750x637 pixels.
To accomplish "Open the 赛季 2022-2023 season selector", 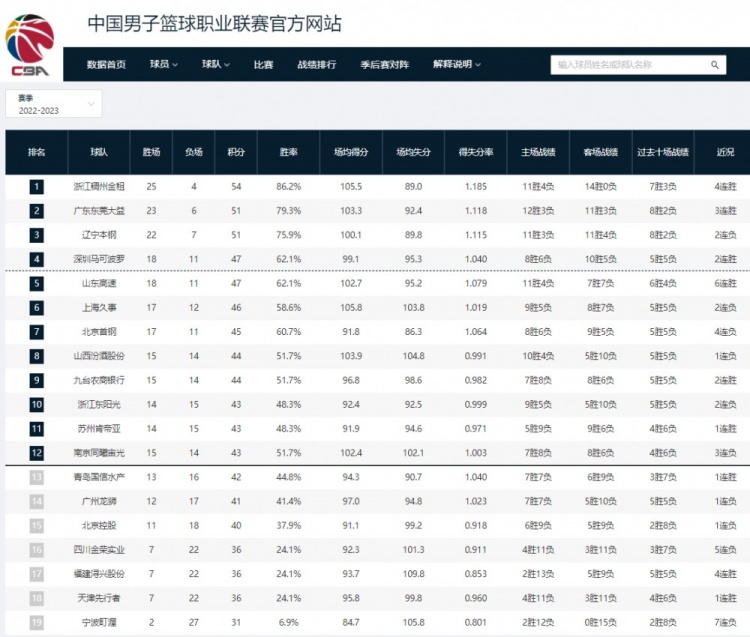I will click(x=54, y=104).
